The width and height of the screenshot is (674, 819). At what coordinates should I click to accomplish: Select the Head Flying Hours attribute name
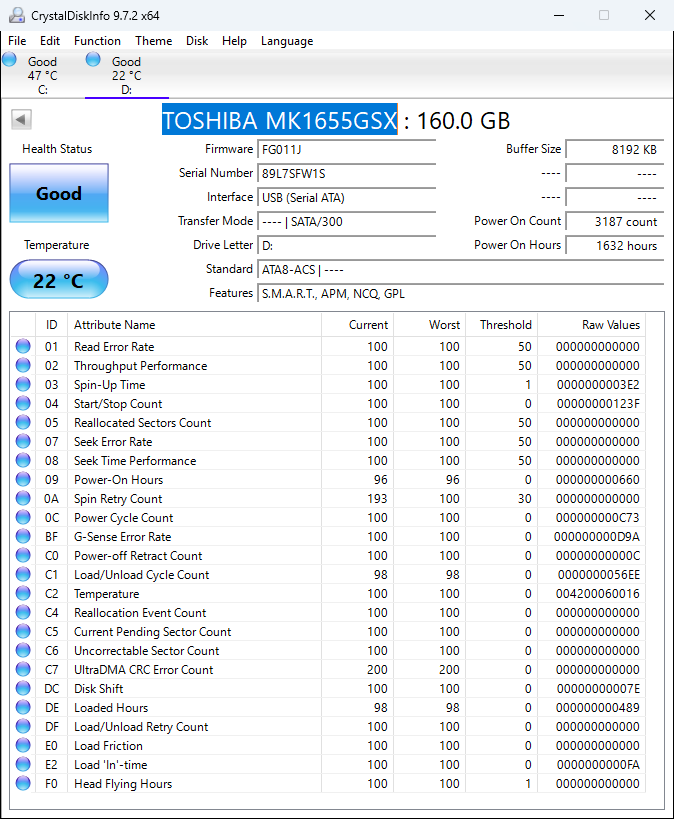(x=123, y=784)
